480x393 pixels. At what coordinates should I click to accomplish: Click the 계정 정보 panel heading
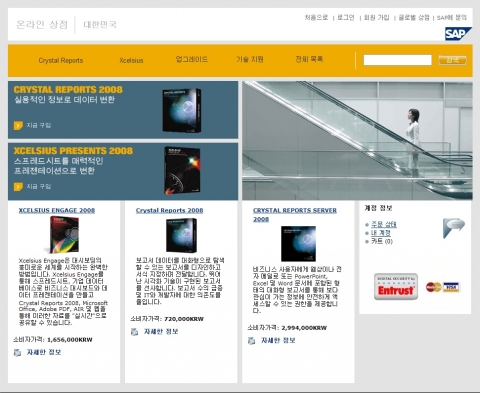point(378,208)
